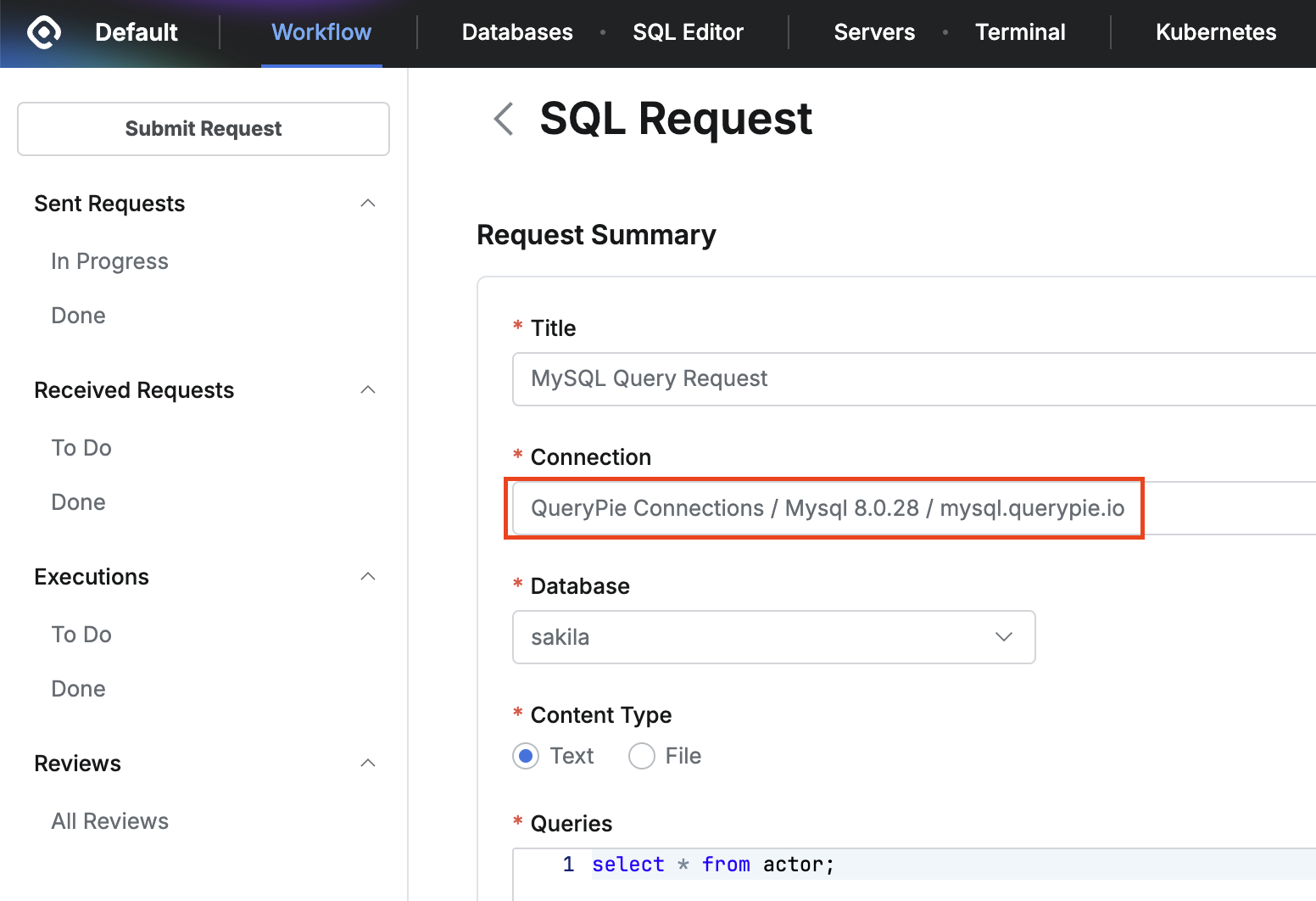Go to the Kubernetes tab
The width and height of the screenshot is (1316, 901).
tap(1215, 32)
